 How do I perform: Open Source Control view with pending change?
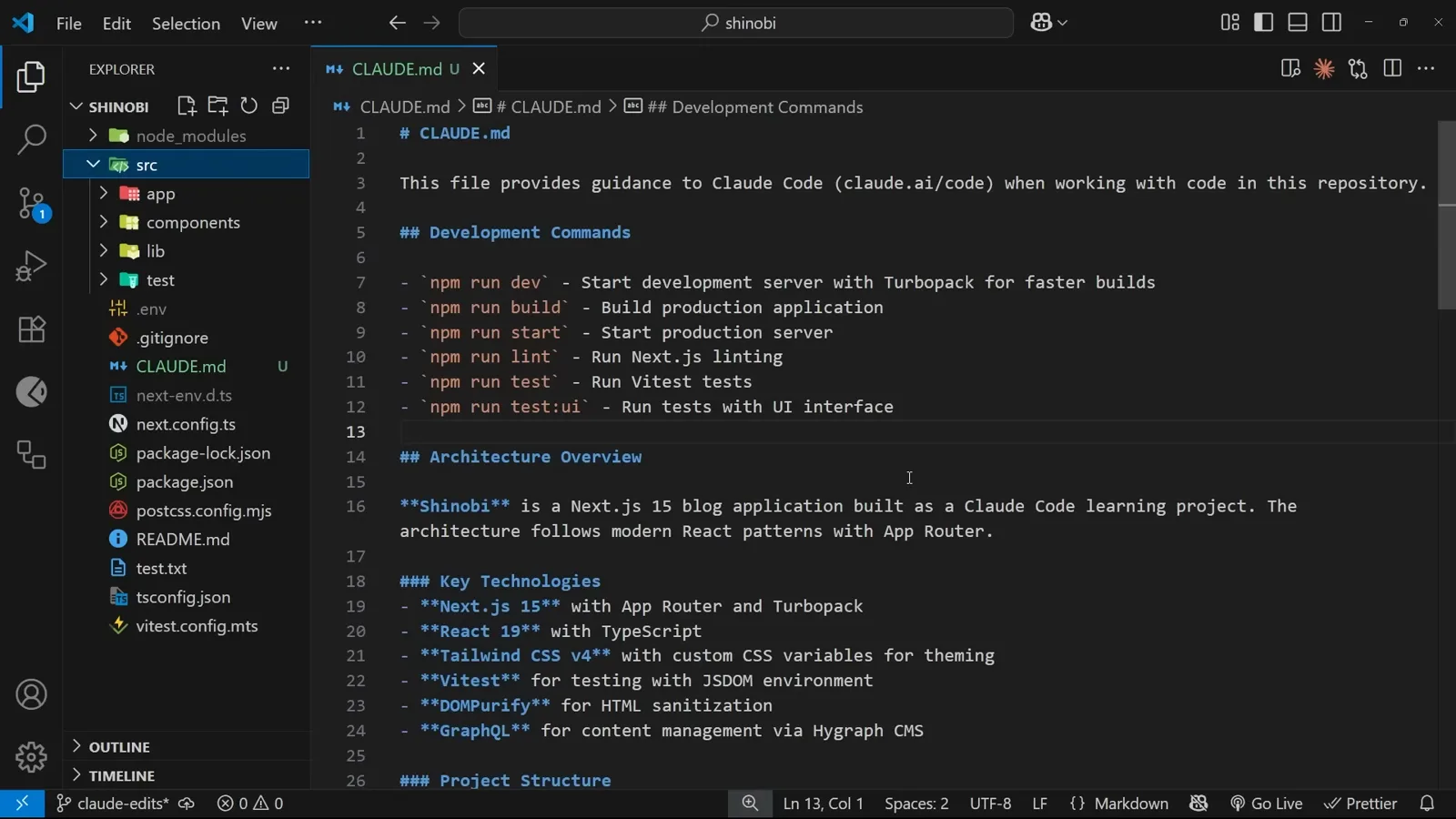(x=31, y=204)
